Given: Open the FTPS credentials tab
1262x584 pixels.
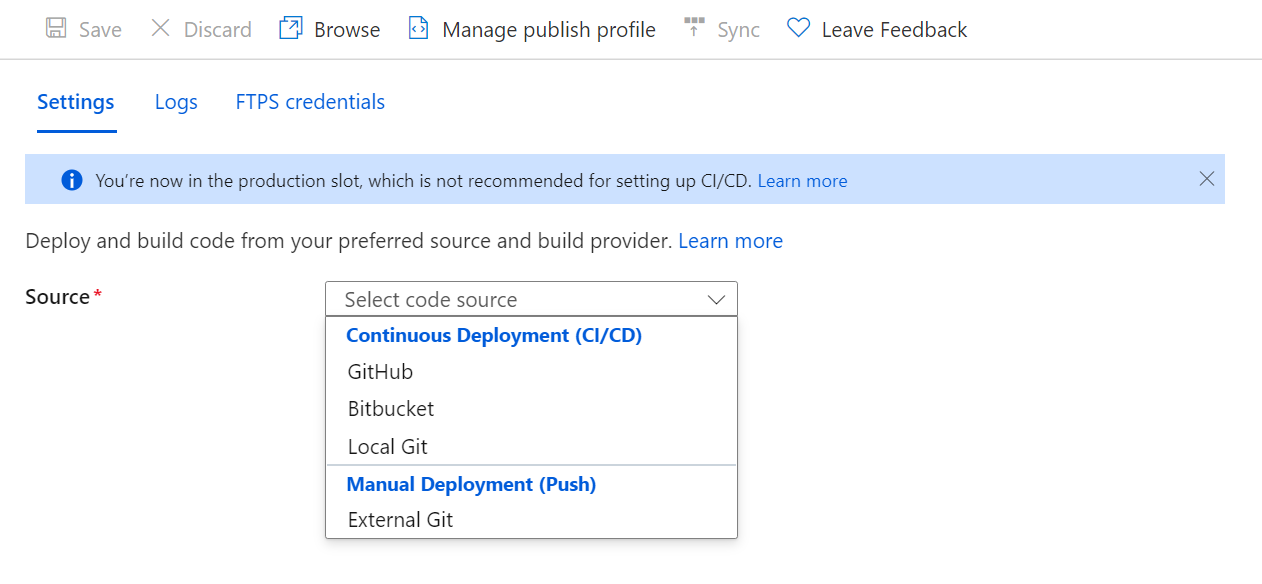Looking at the screenshot, I should [x=310, y=102].
